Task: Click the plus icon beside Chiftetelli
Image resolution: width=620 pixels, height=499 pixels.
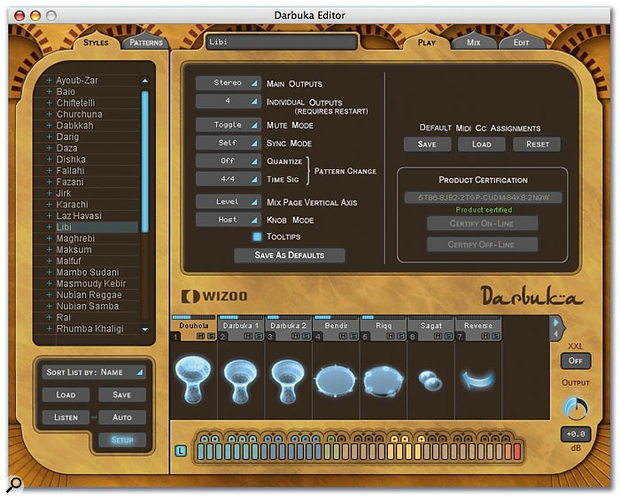Action: point(49,103)
